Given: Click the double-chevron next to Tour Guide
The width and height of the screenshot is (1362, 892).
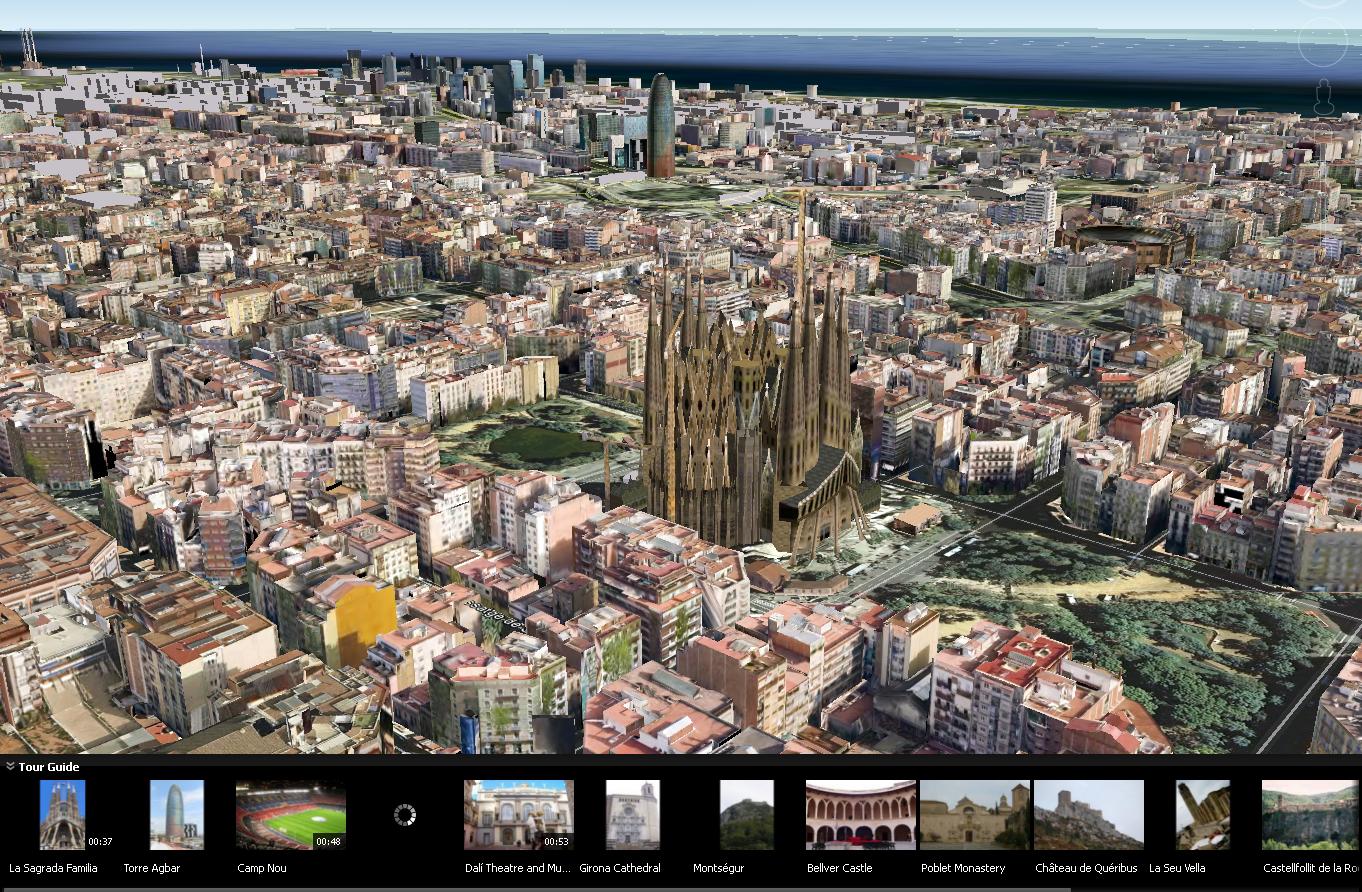Looking at the screenshot, I should click(12, 767).
